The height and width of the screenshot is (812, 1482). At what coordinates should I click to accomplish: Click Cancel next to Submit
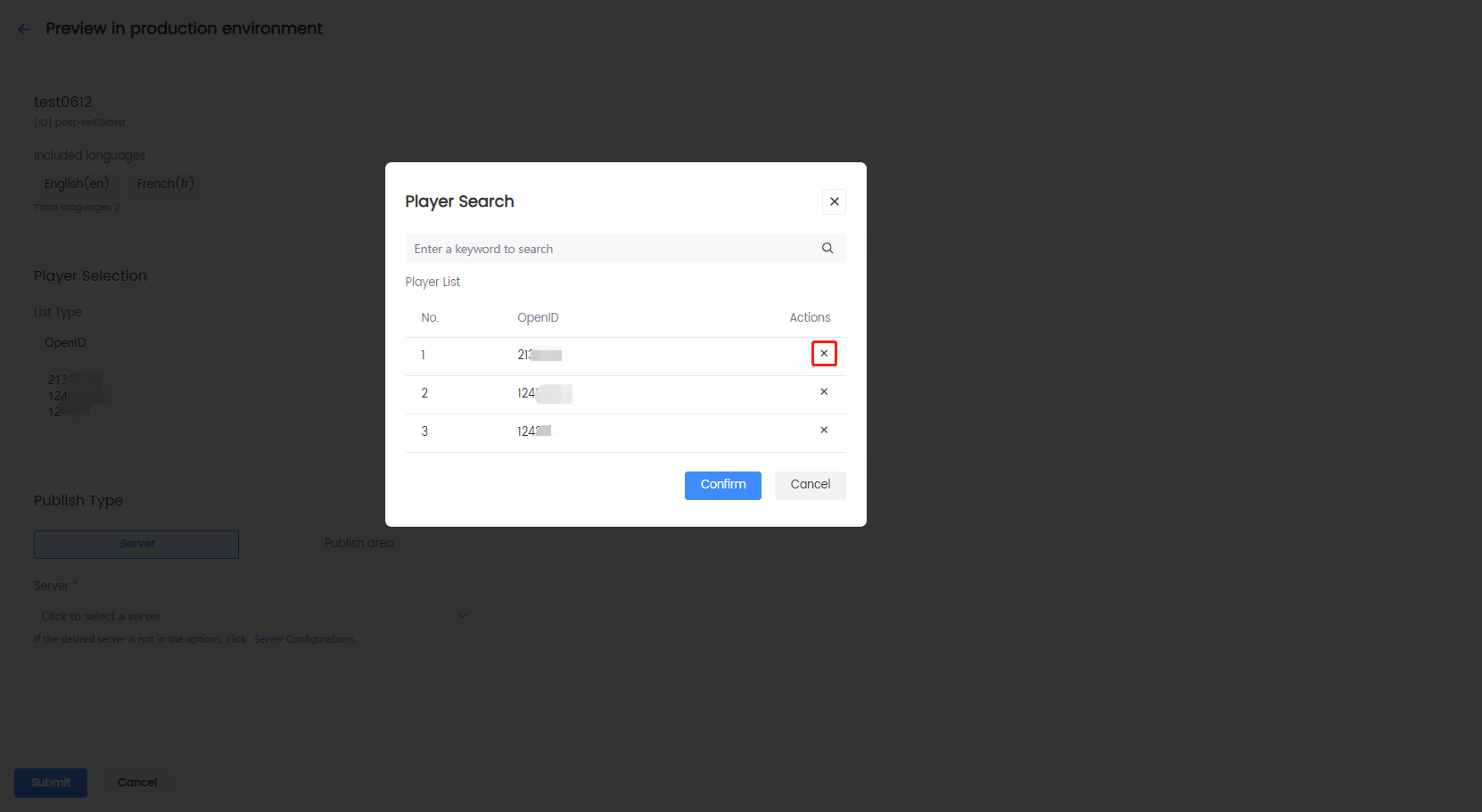click(x=137, y=783)
